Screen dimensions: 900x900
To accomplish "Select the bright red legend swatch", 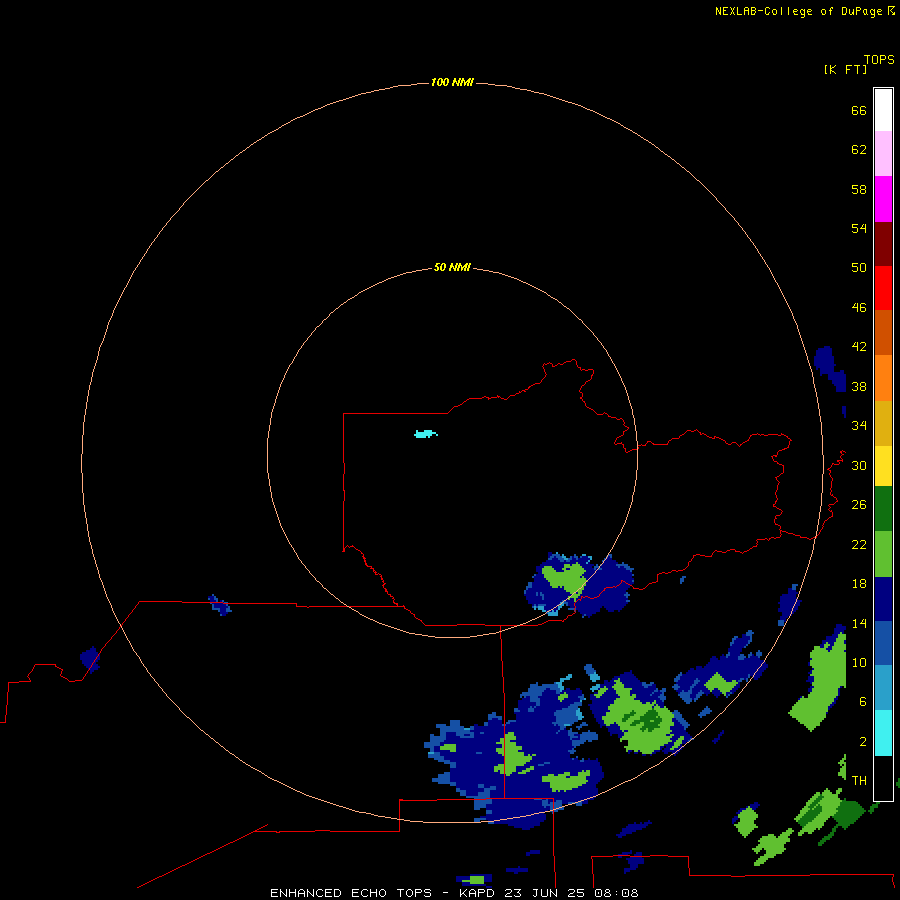I will 883,288.
